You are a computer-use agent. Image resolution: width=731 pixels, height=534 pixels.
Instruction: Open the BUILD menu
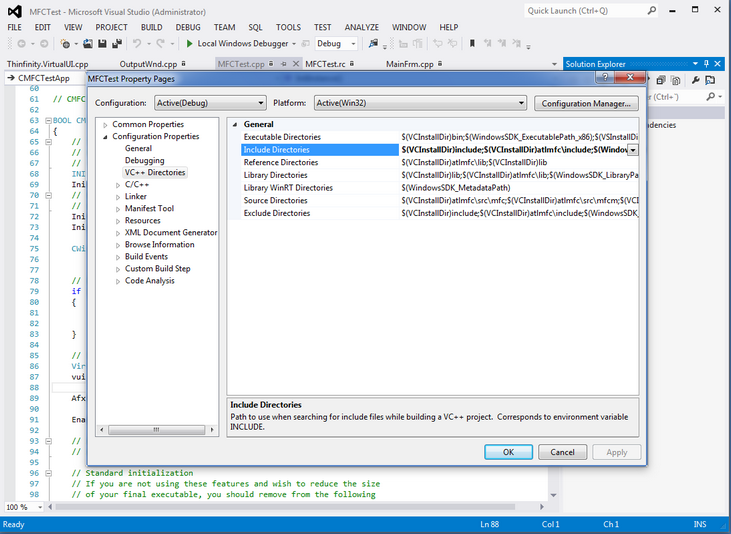pos(152,28)
